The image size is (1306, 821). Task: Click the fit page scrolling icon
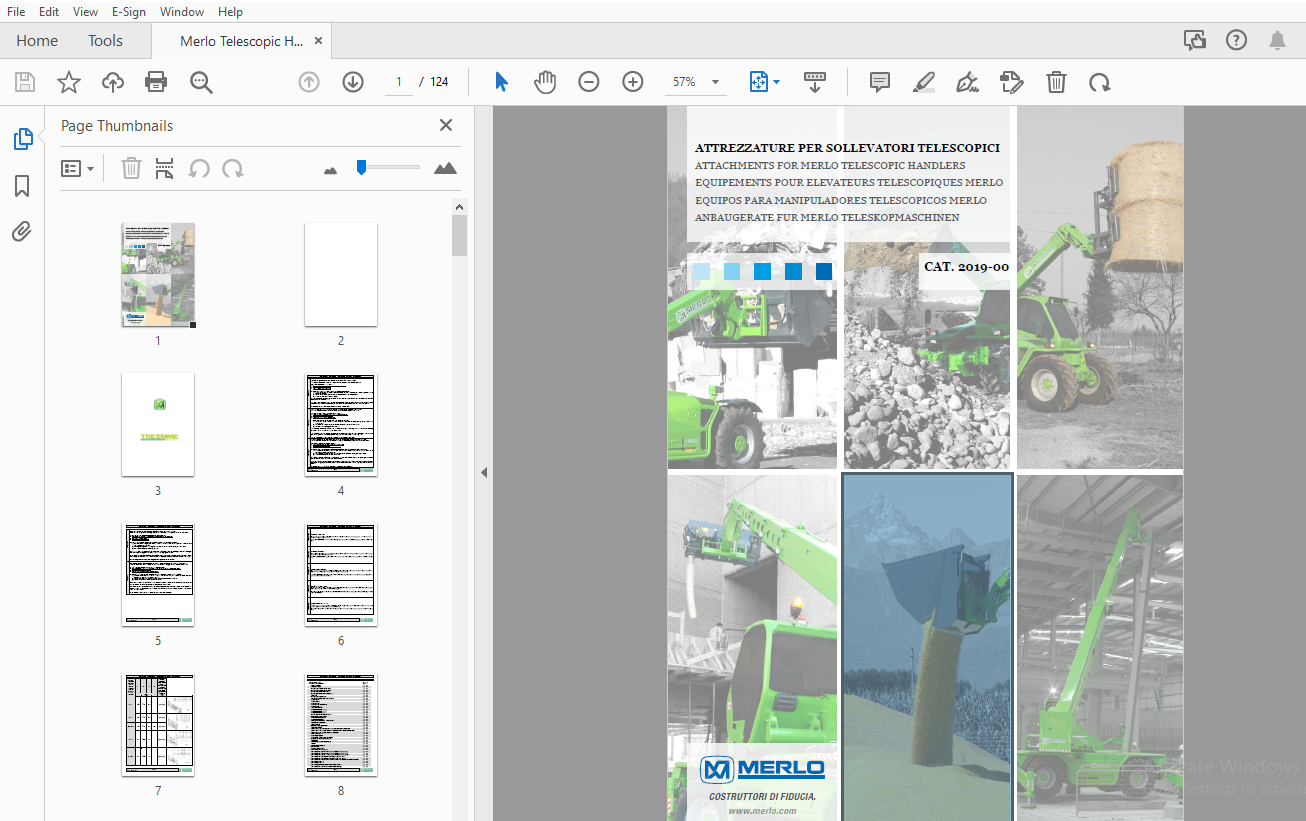pyautogui.click(x=758, y=82)
